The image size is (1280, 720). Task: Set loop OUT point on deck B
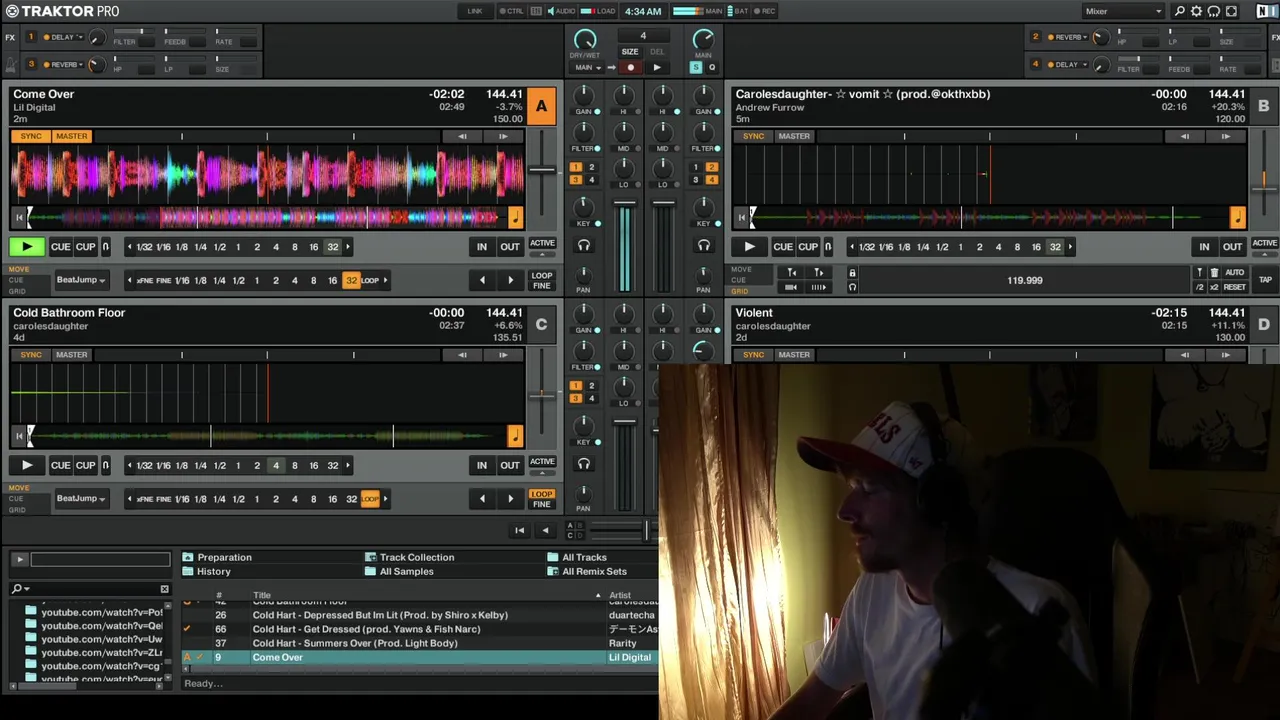coord(1232,247)
